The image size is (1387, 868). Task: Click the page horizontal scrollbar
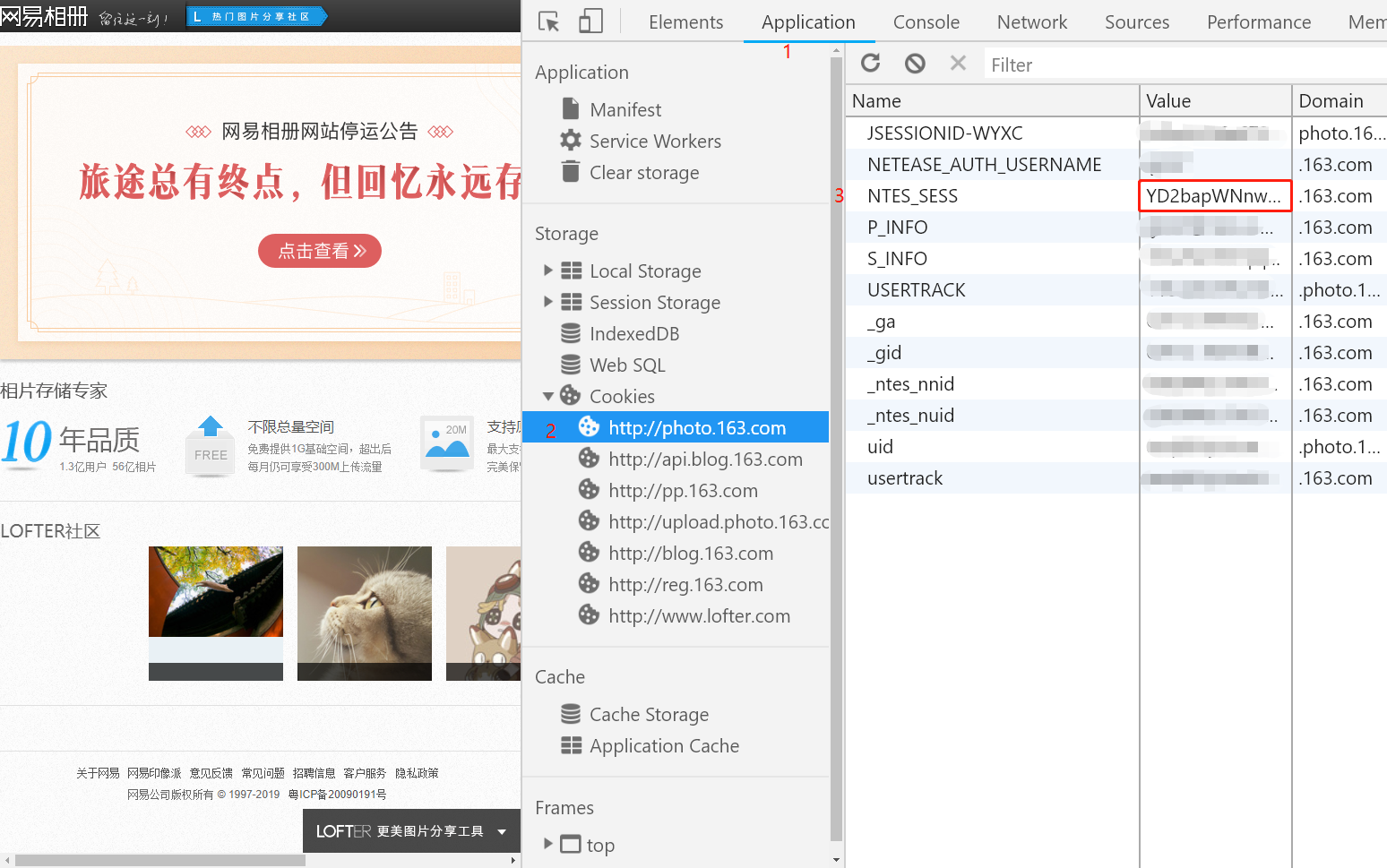[159, 860]
